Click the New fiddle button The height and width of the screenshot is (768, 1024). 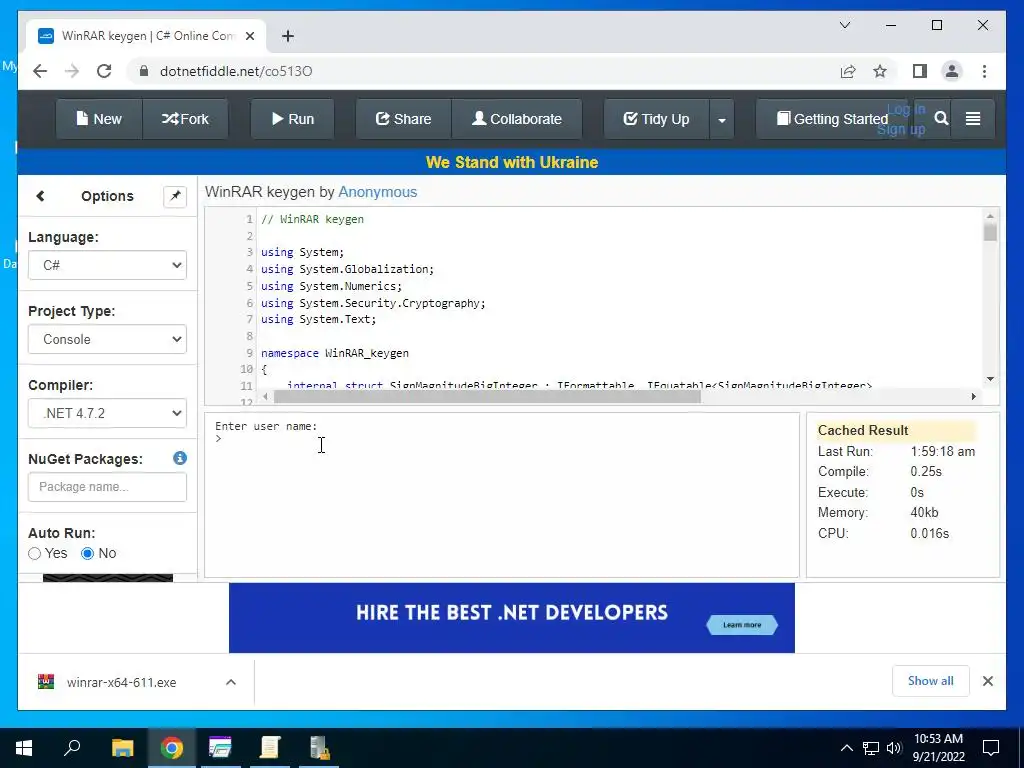coord(99,119)
